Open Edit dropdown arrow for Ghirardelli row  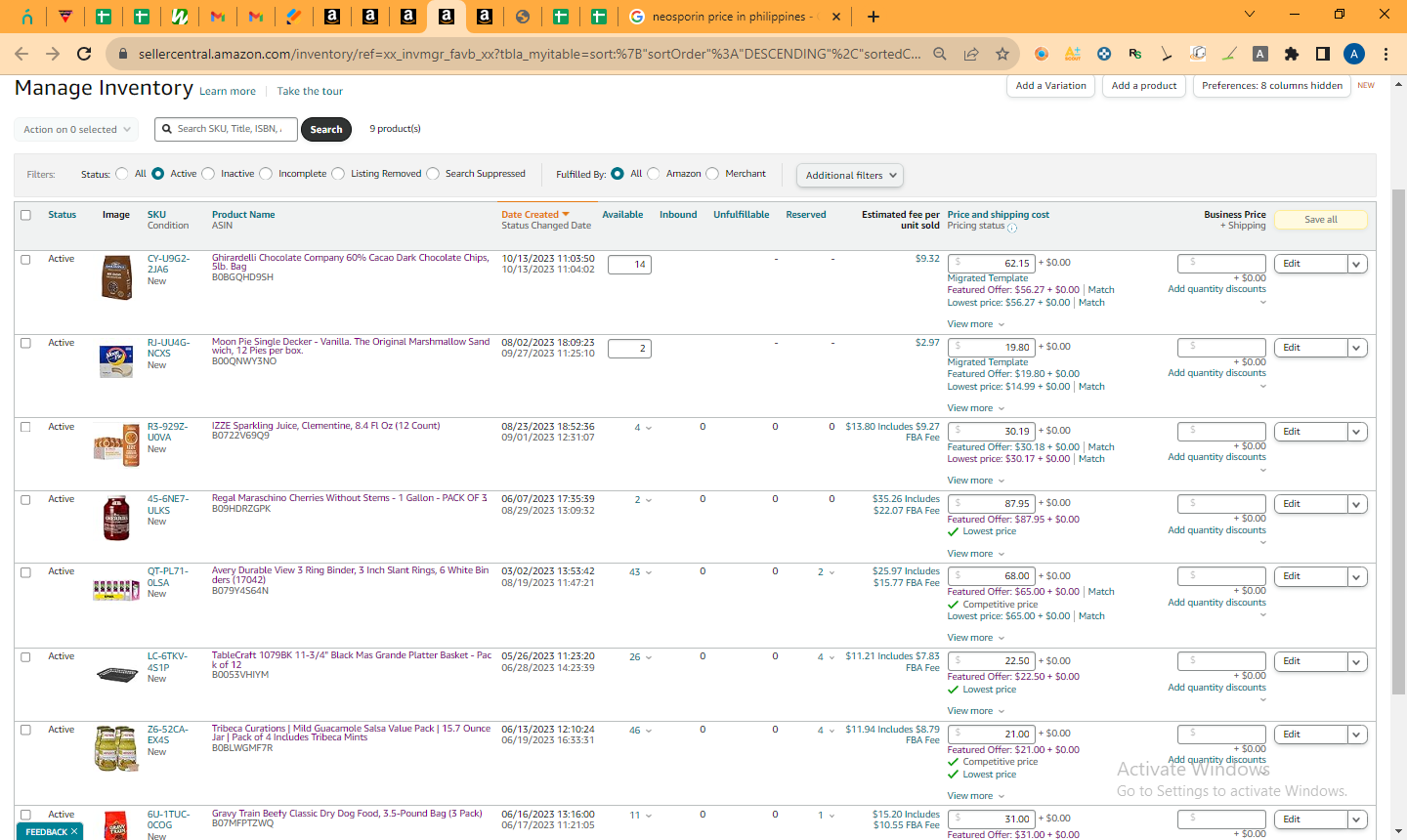pos(1357,264)
